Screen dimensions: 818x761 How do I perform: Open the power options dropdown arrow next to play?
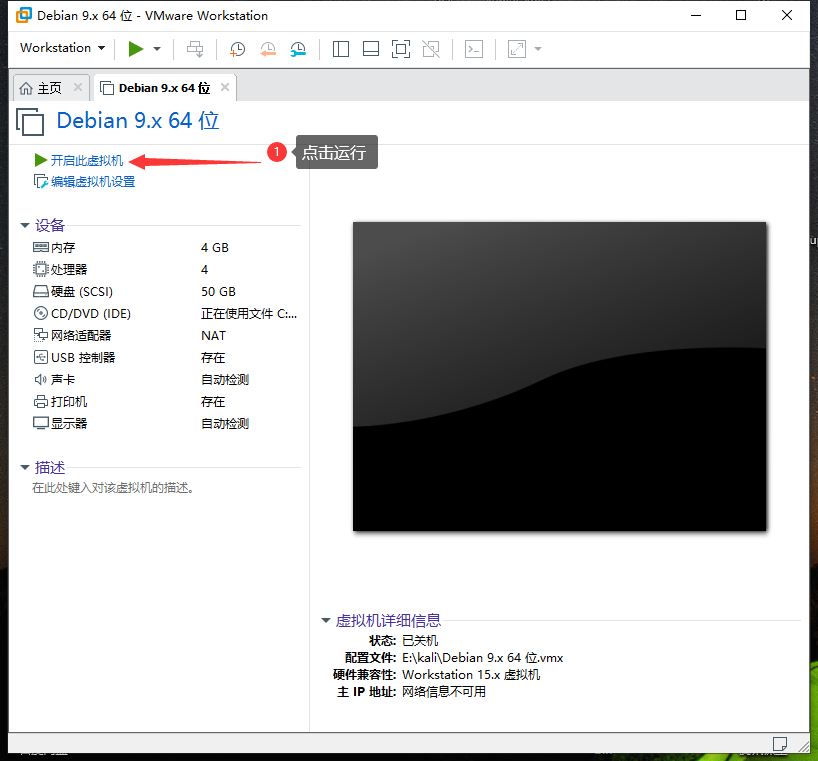click(157, 49)
